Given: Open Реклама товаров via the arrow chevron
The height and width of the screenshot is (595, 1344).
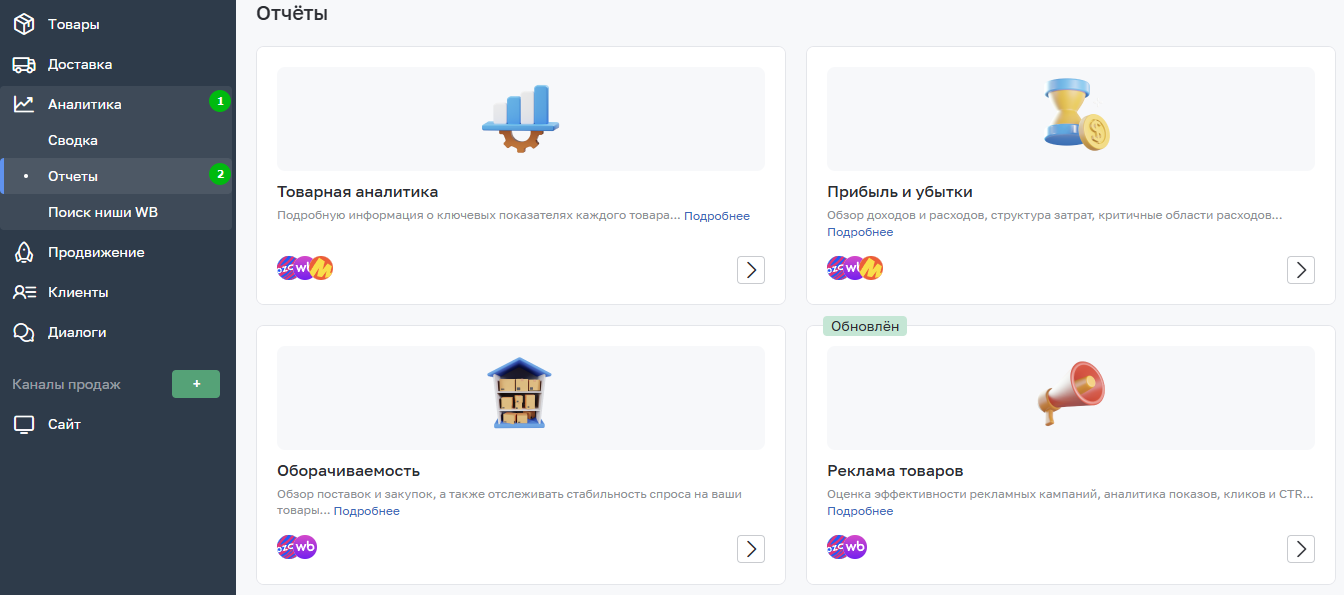Looking at the screenshot, I should 1301,548.
